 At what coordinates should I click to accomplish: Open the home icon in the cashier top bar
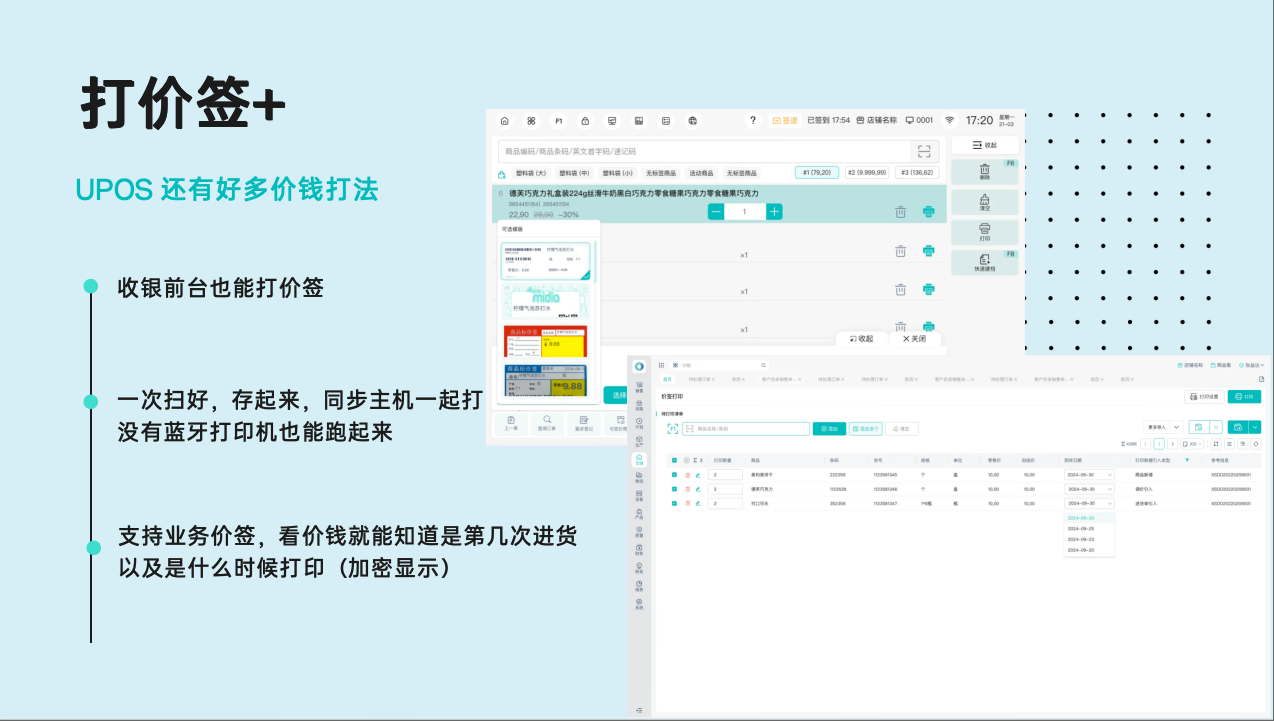[x=505, y=121]
